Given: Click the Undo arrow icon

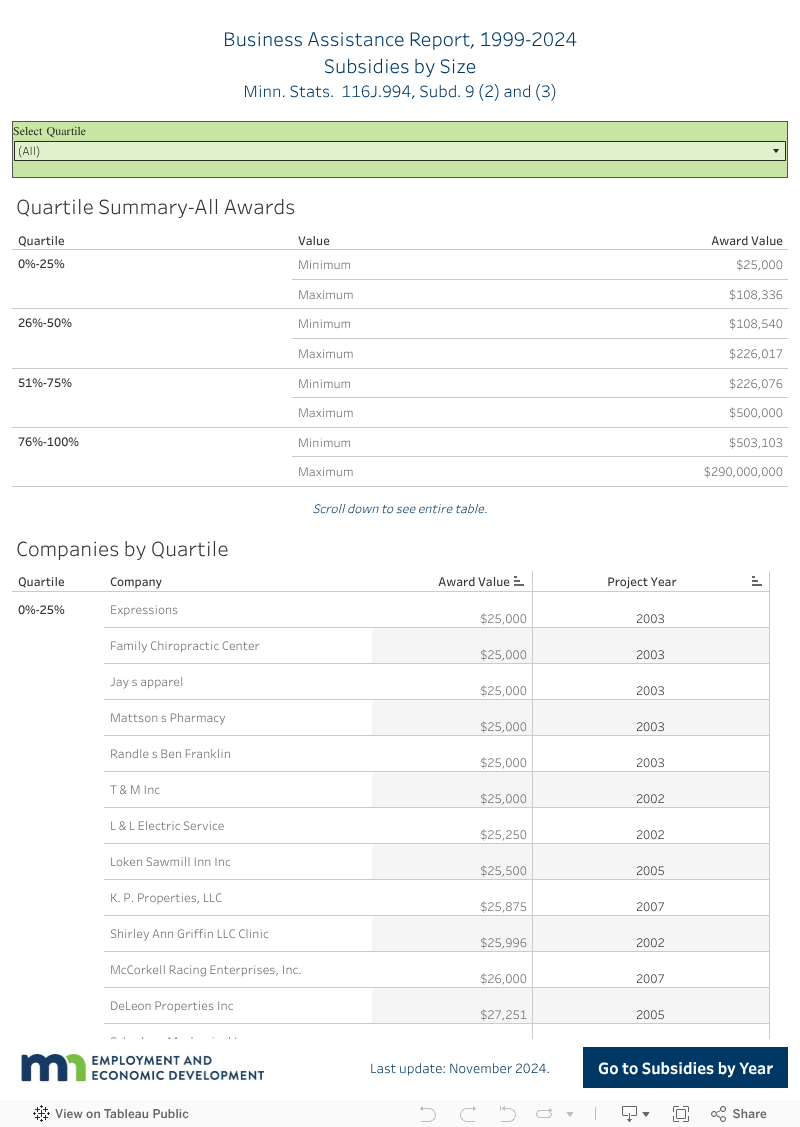Looking at the screenshot, I should (428, 1113).
